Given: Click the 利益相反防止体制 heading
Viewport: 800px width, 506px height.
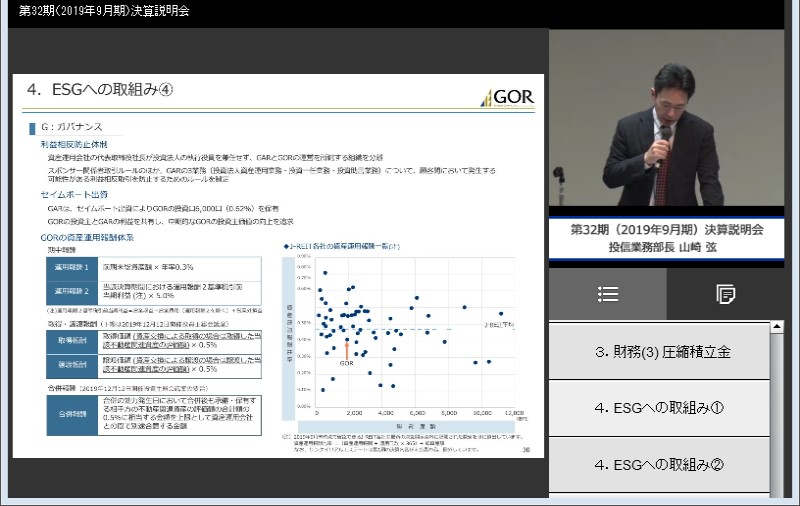Looking at the screenshot, I should coord(74,145).
